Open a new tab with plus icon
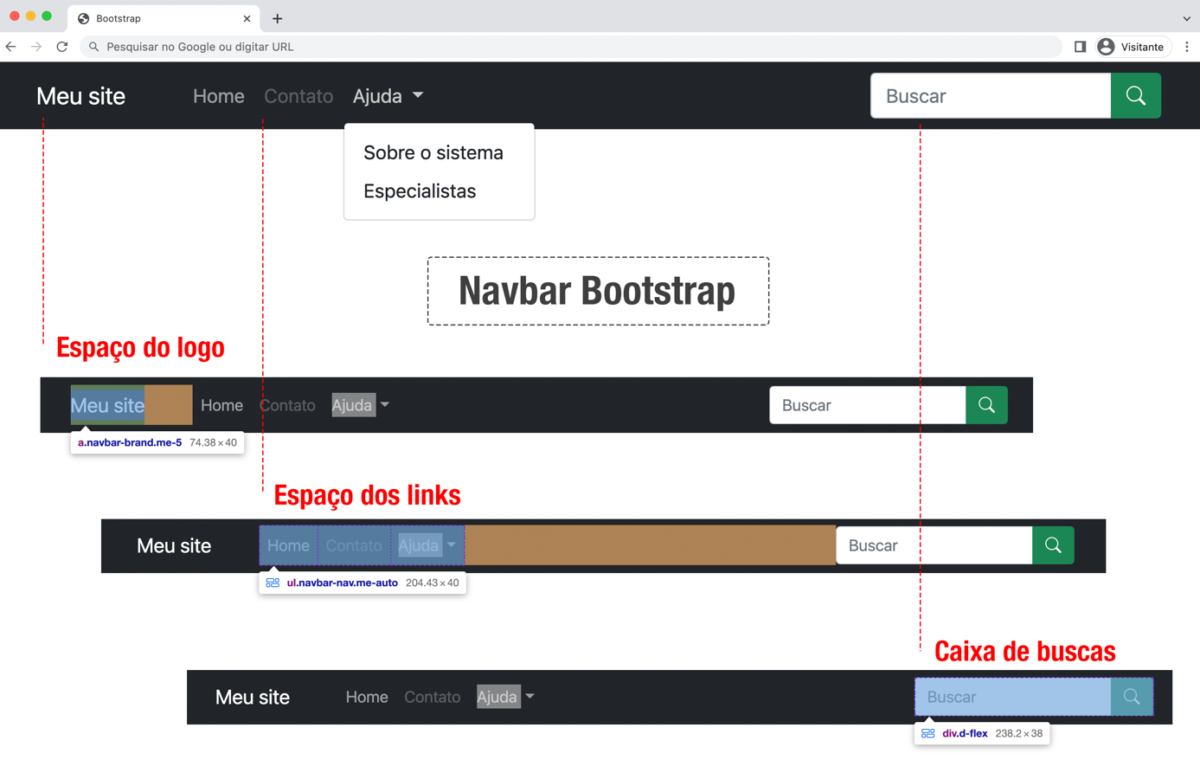Image resolution: width=1200 pixels, height=760 pixels. [x=278, y=17]
